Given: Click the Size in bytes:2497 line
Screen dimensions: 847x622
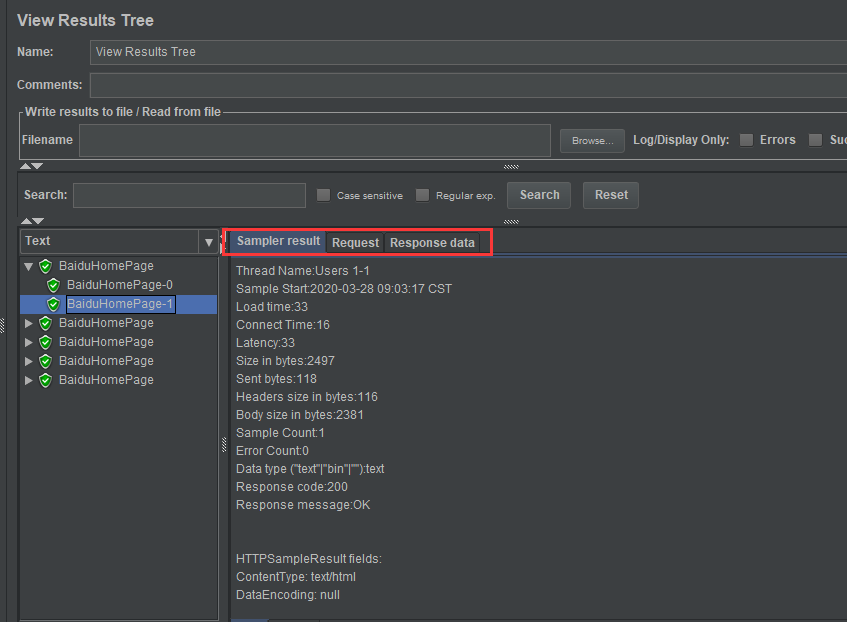Looking at the screenshot, I should [285, 361].
